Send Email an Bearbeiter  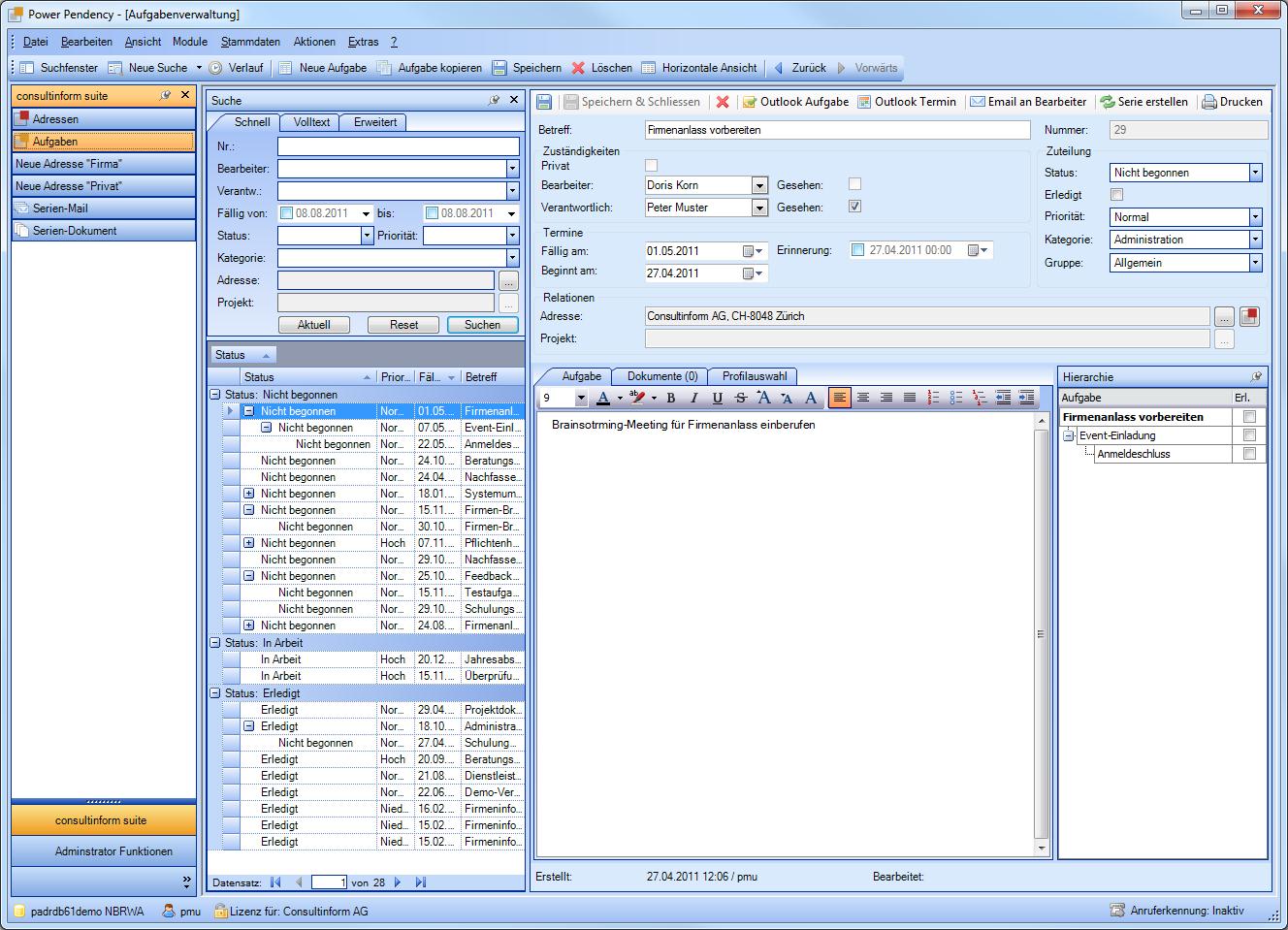1029,102
